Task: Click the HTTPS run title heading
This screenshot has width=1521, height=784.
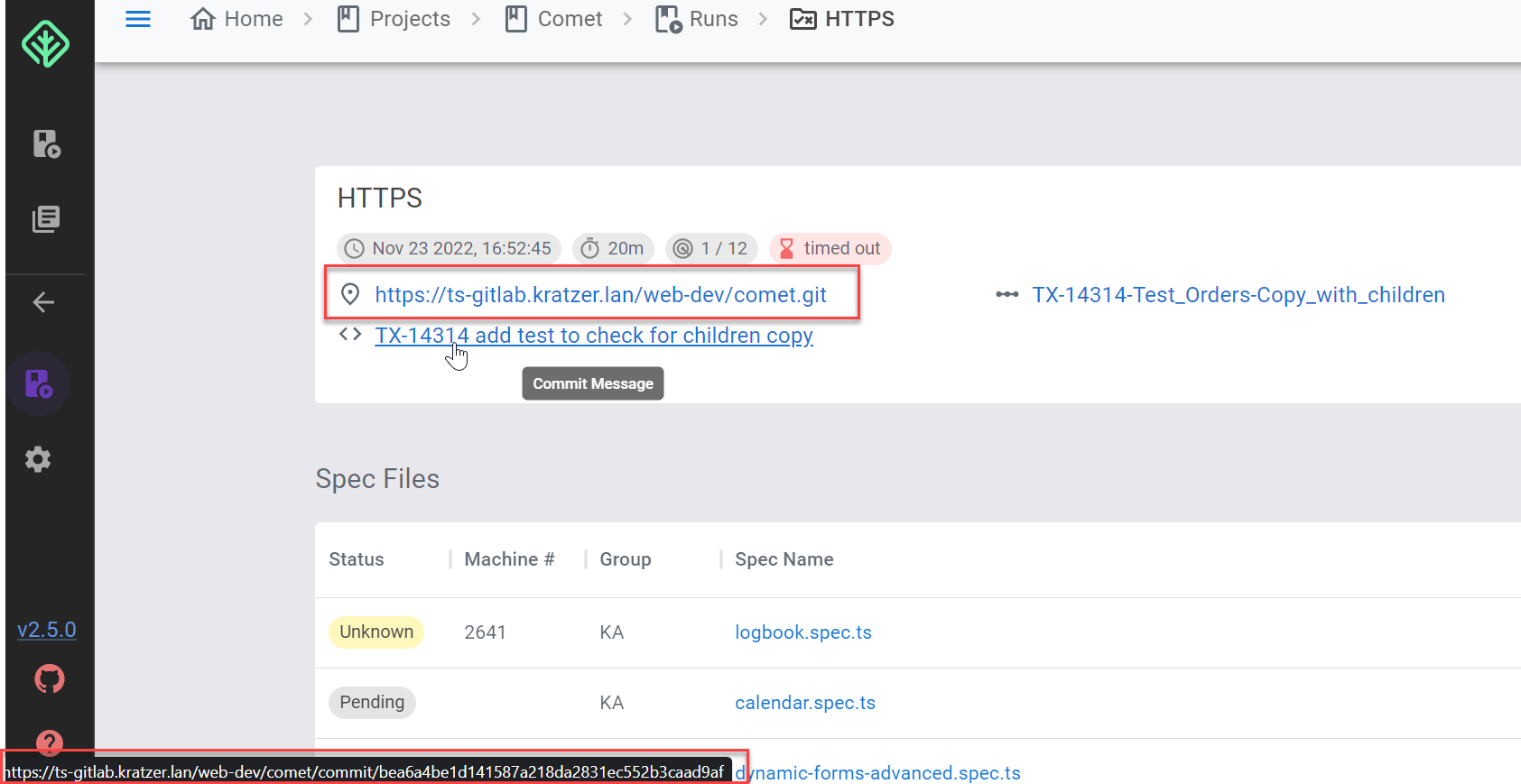Action: point(380,198)
